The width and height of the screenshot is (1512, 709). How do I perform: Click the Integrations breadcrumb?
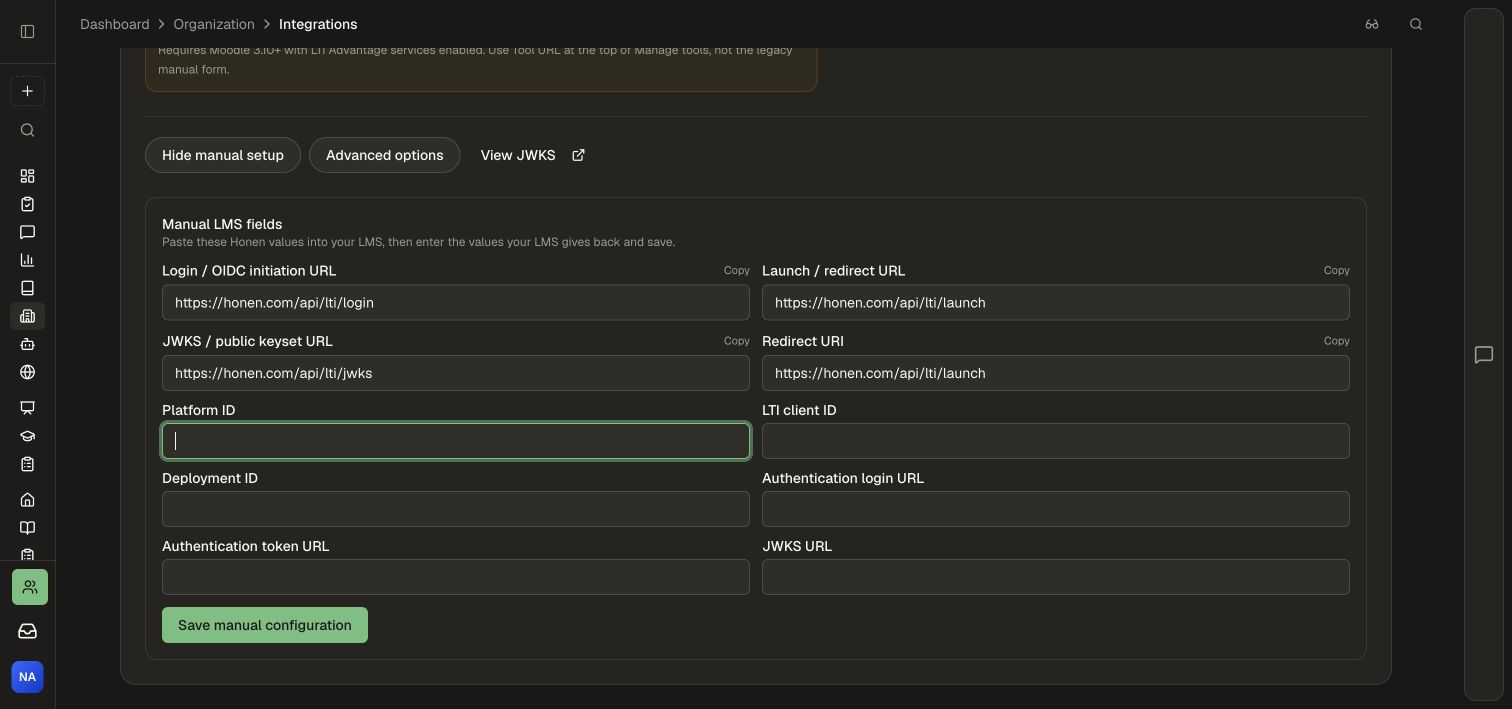318,24
